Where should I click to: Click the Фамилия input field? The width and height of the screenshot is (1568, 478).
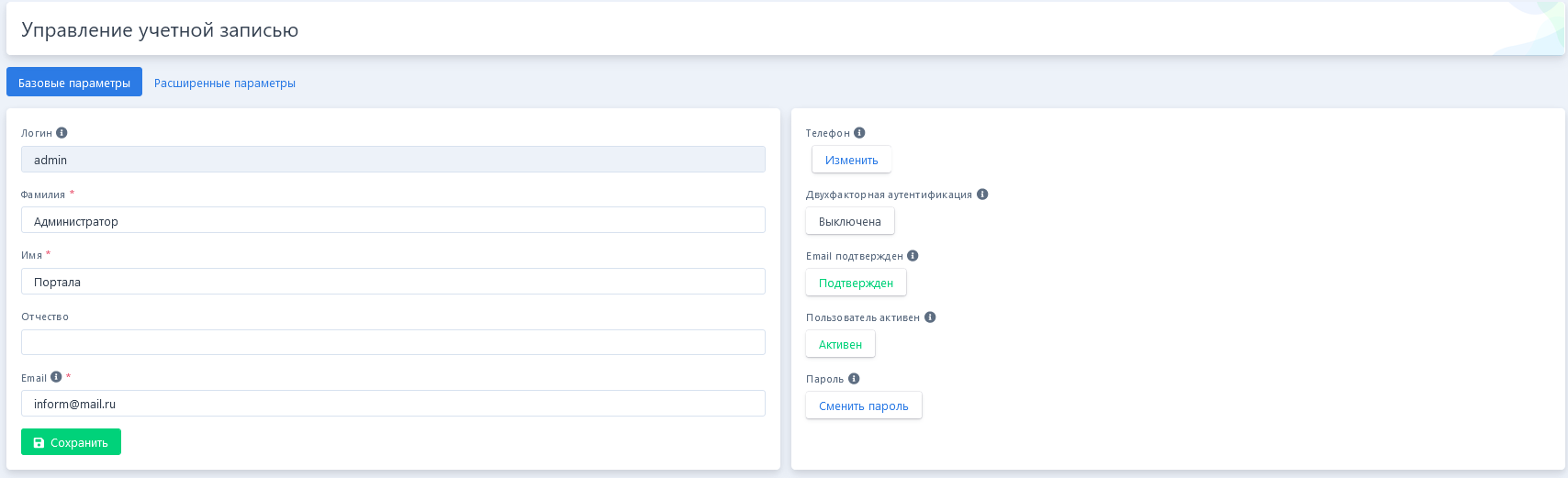pos(393,220)
